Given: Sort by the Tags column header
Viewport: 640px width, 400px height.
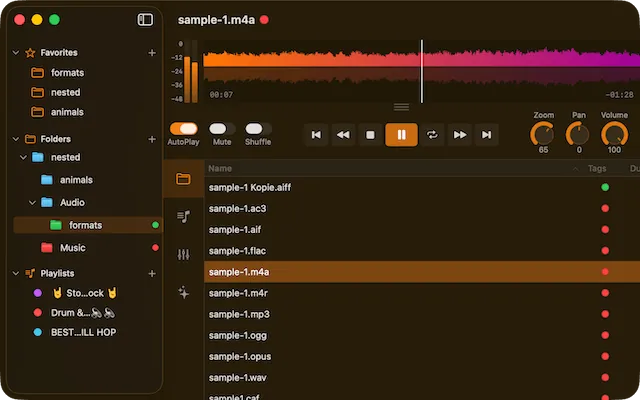Looking at the screenshot, I should 597,168.
